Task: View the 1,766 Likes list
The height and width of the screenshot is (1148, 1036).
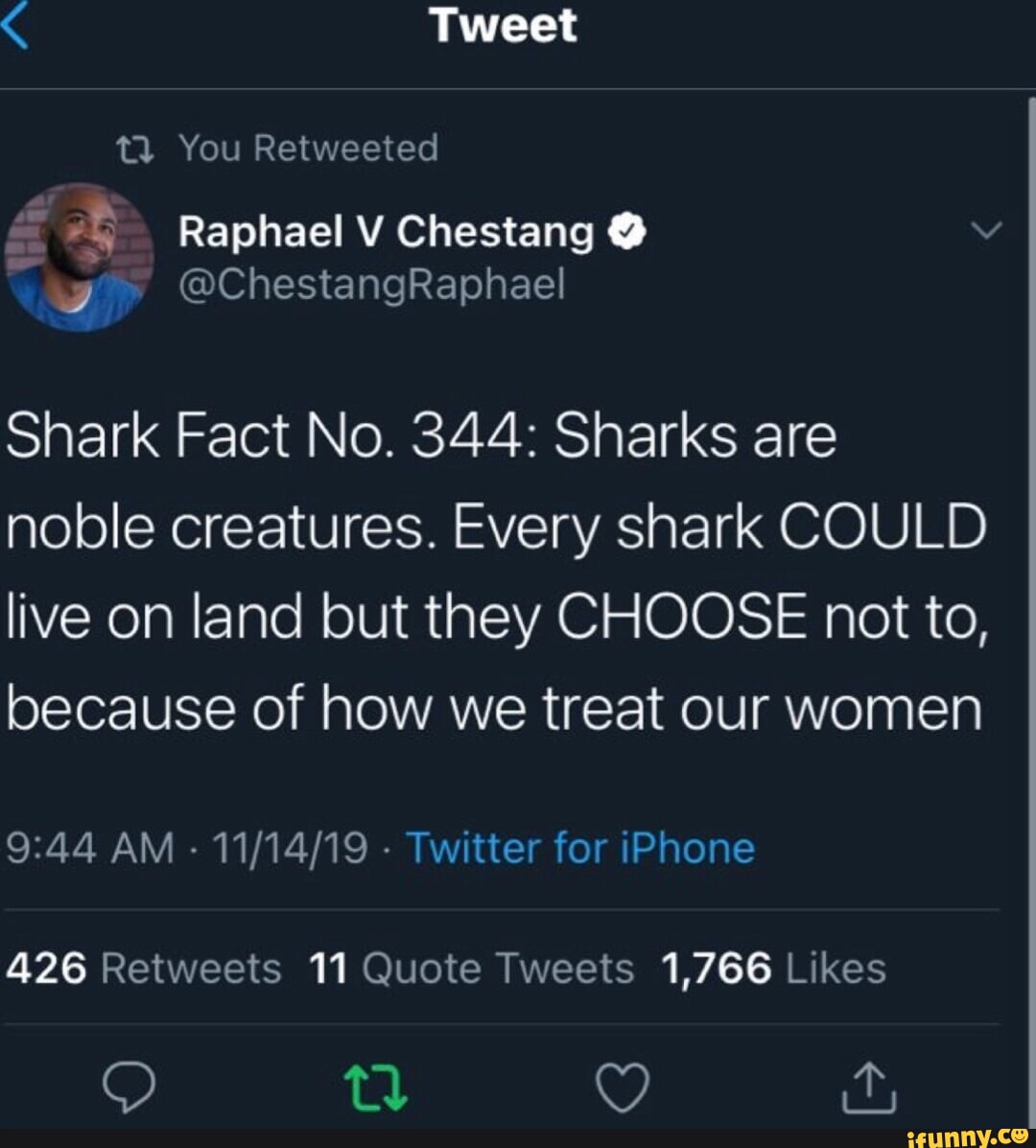Action: tap(773, 969)
